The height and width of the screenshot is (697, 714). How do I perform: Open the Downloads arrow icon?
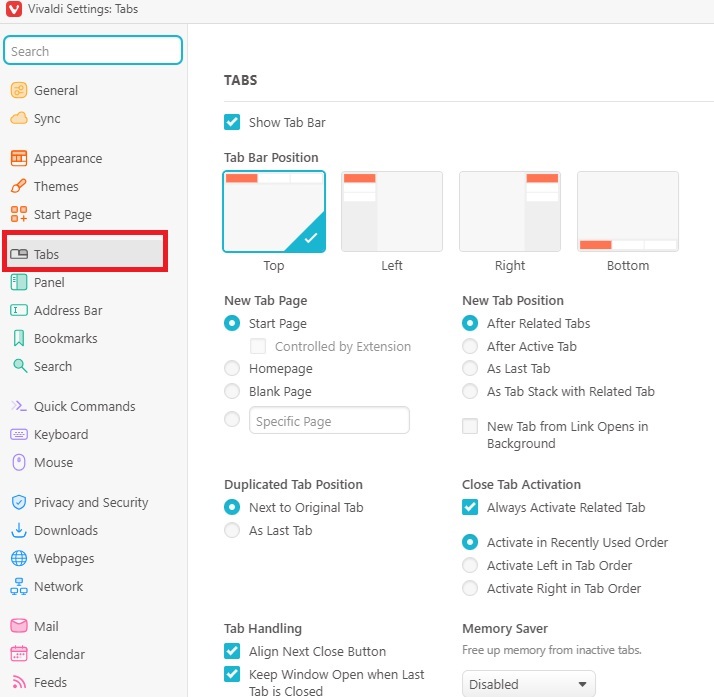tap(19, 530)
